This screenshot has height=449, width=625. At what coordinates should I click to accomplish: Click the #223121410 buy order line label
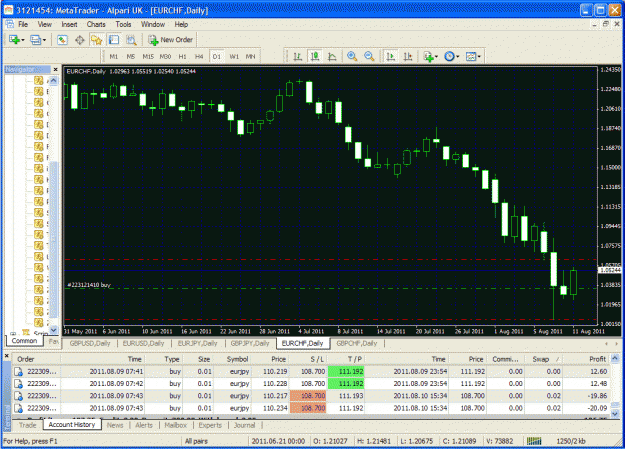click(x=89, y=285)
